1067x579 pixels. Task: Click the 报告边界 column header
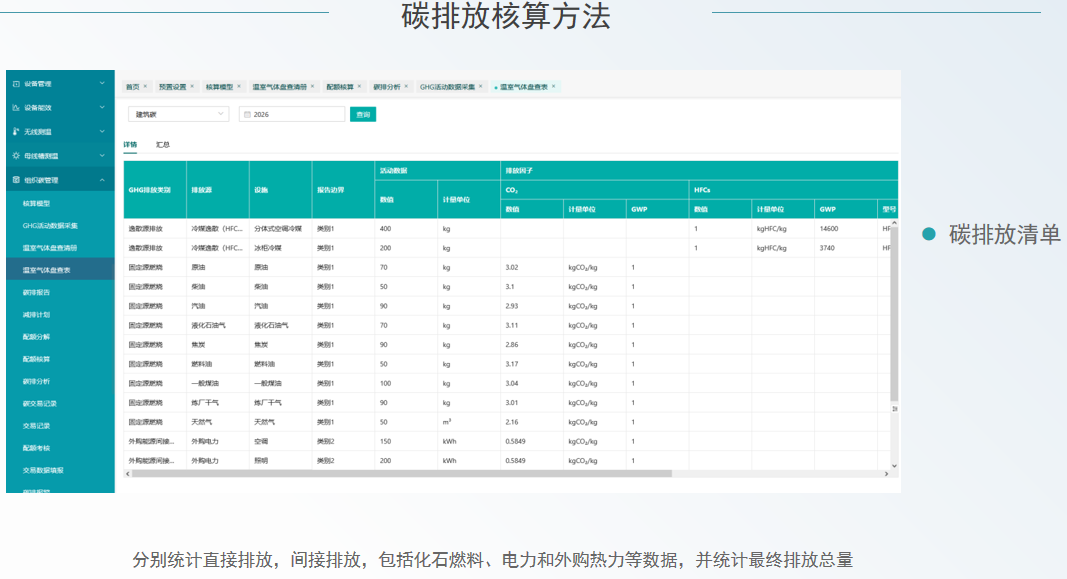(x=343, y=190)
